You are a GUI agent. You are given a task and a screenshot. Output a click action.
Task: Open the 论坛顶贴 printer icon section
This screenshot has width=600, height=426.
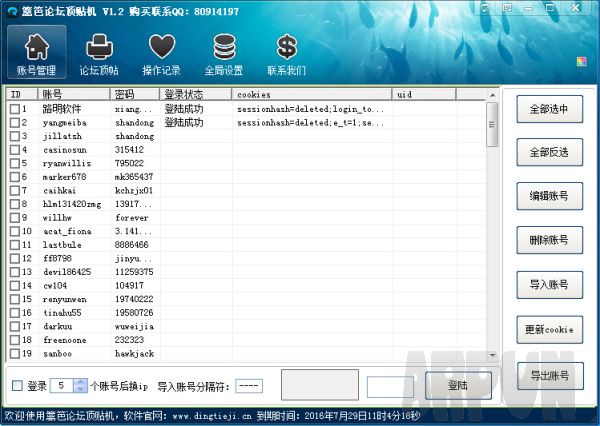coord(97,54)
